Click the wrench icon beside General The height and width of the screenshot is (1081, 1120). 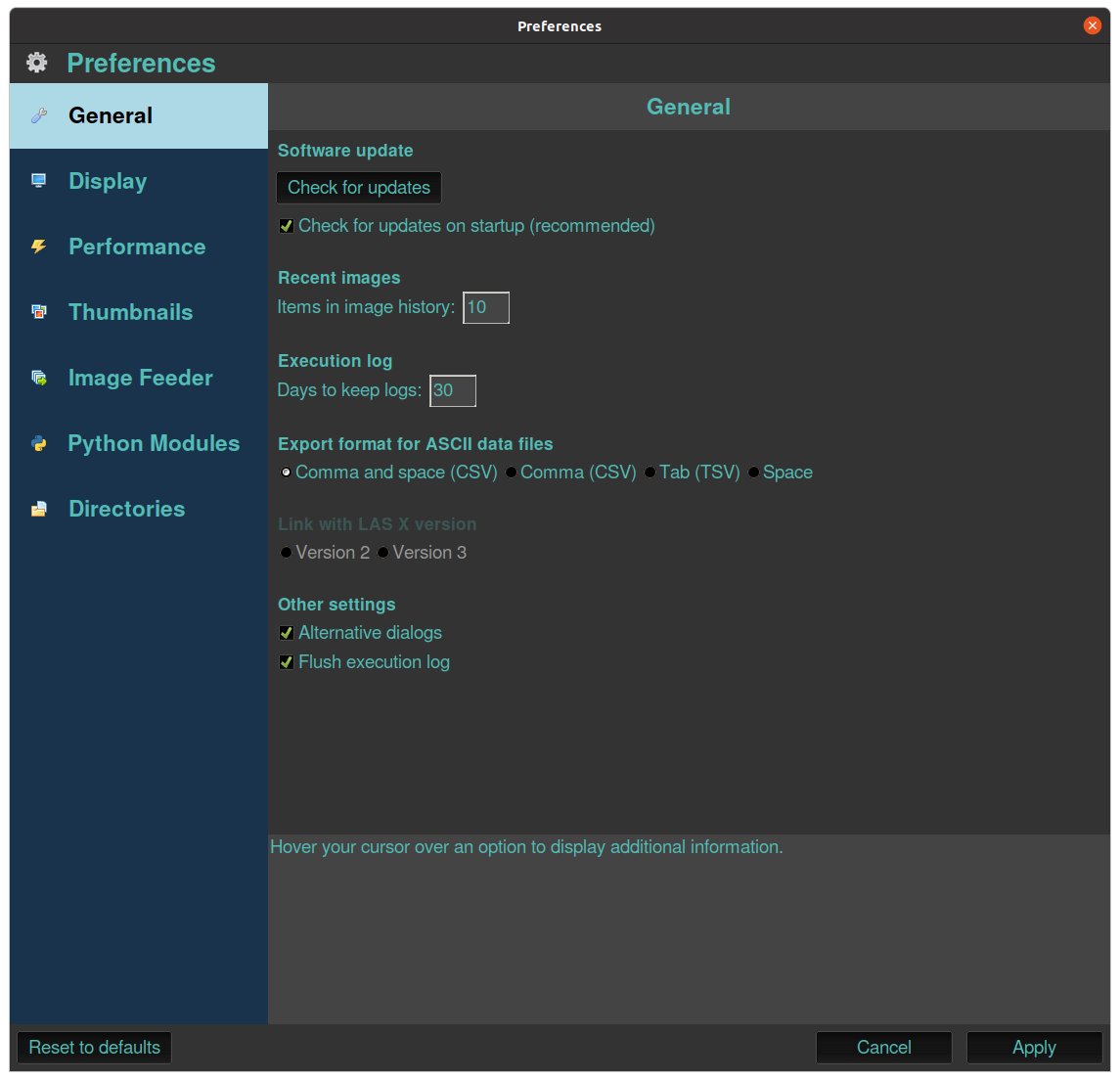coord(39,115)
